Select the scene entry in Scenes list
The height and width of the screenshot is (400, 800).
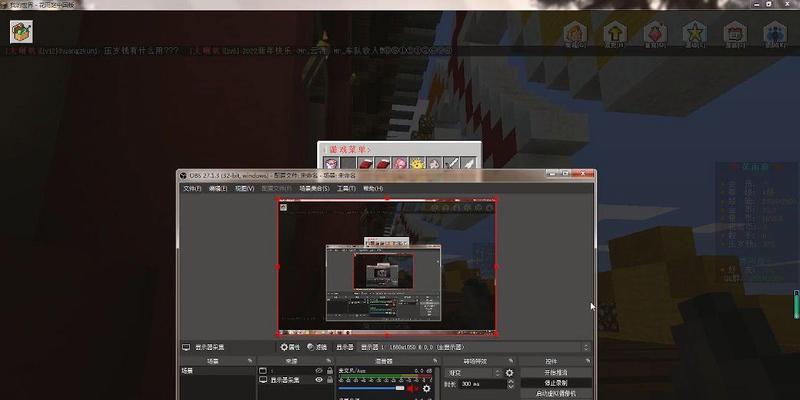(218, 371)
